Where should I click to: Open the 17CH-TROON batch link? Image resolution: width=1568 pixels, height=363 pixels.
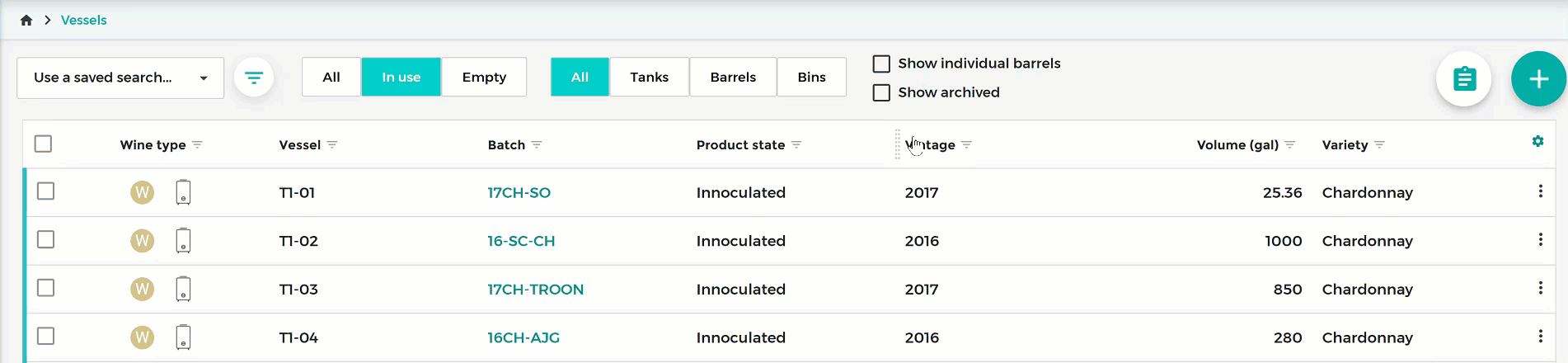pos(536,290)
